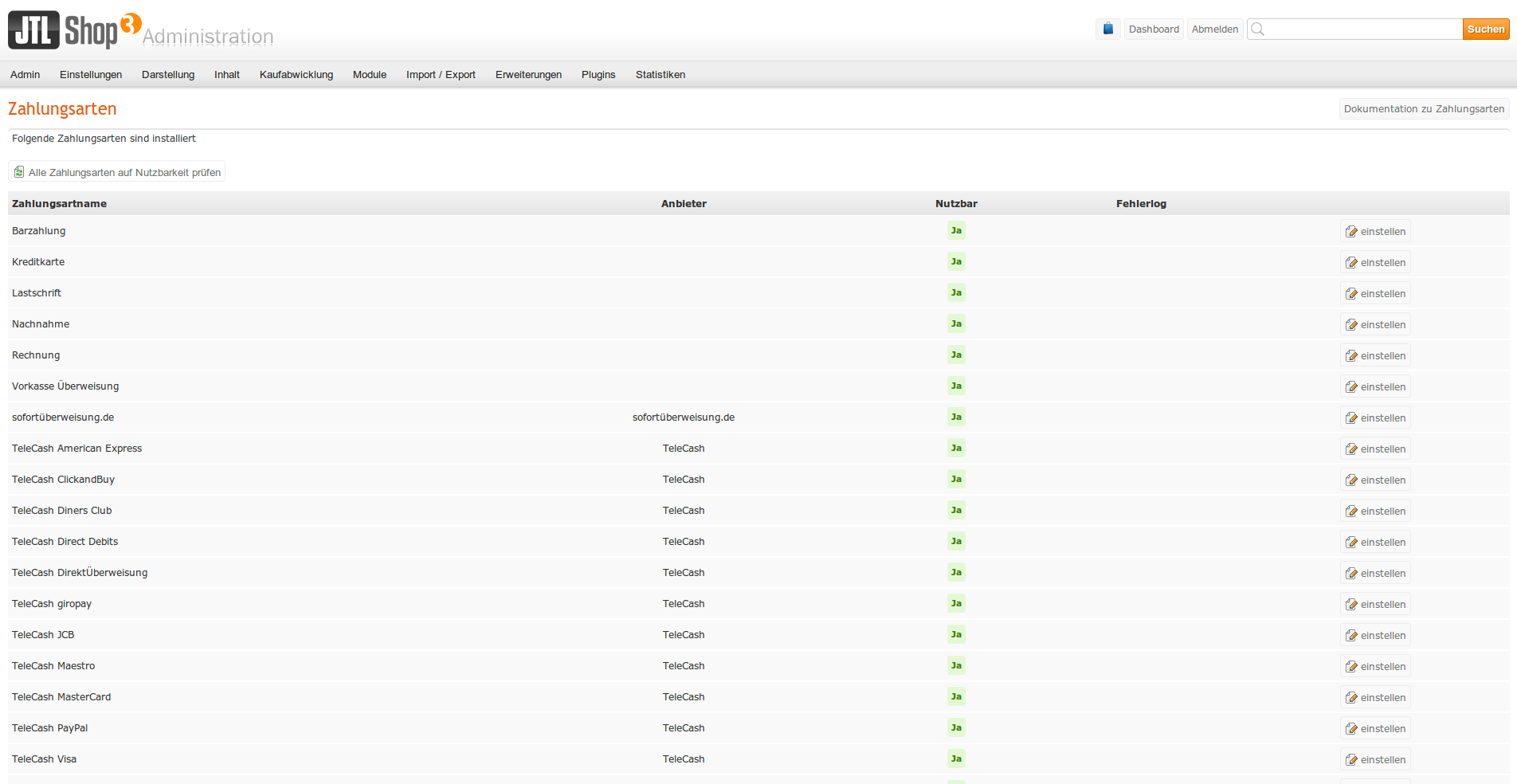Click edit icon in the Kreditkarte row

[x=1351, y=263]
